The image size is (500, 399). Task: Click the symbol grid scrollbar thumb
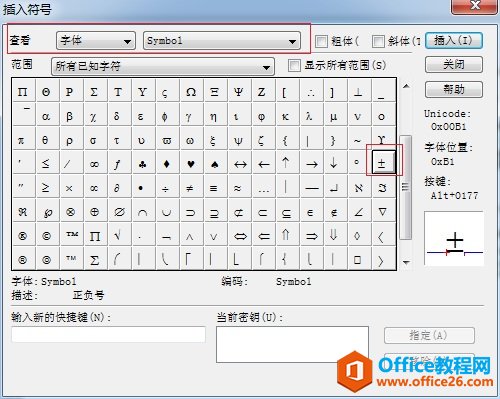pyautogui.click(x=405, y=187)
